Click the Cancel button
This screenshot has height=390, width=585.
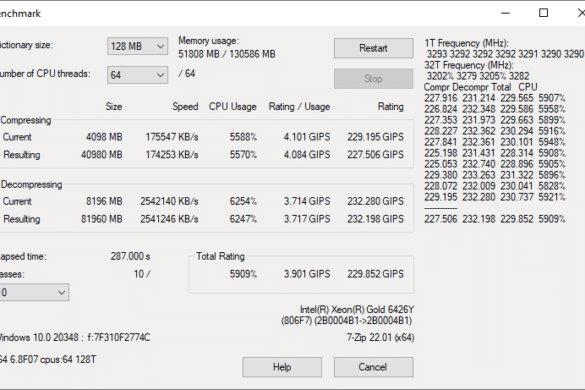click(x=373, y=367)
